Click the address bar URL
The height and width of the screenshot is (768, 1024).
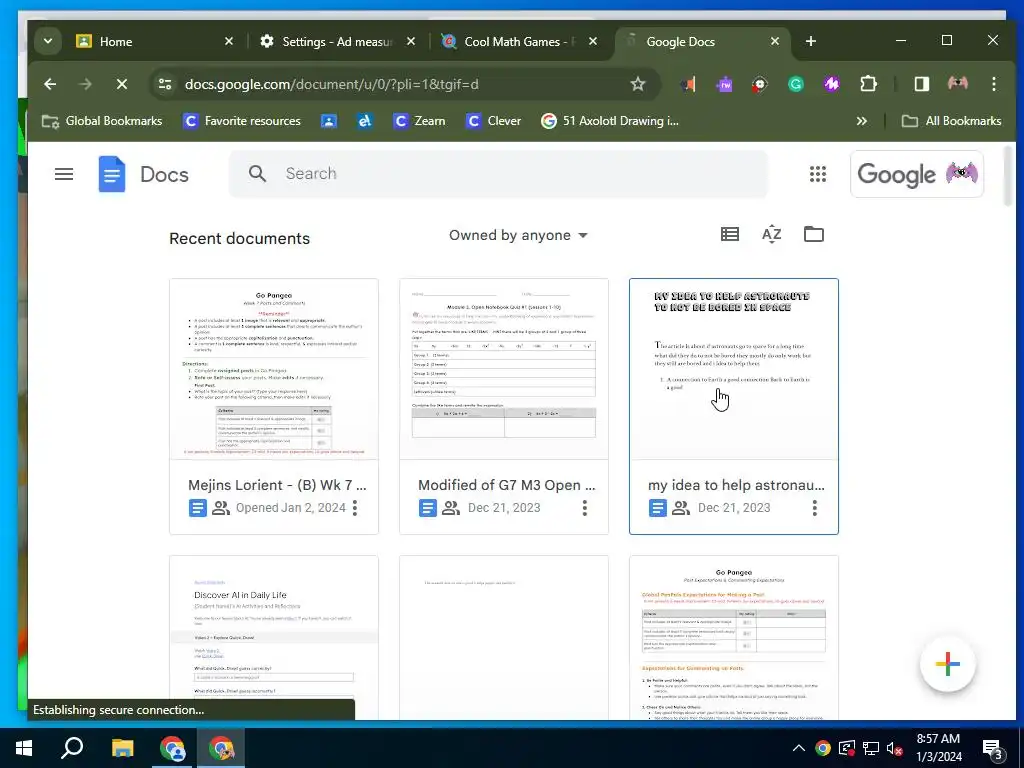[x=332, y=84]
